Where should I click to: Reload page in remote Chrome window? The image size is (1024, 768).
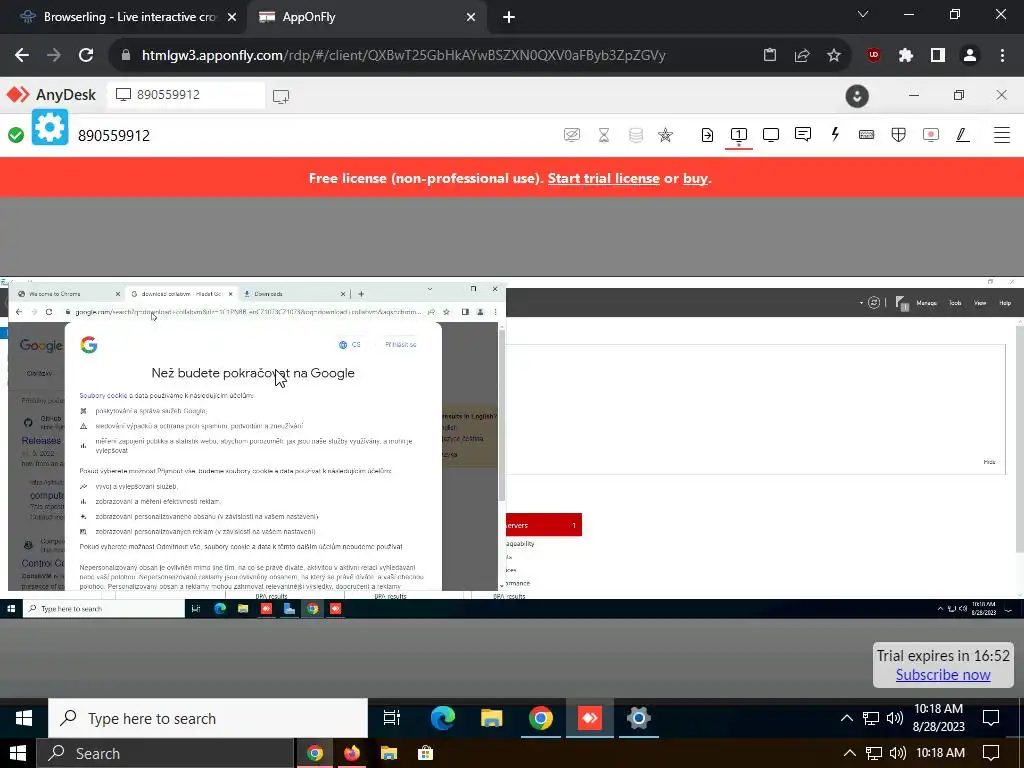[x=49, y=312]
